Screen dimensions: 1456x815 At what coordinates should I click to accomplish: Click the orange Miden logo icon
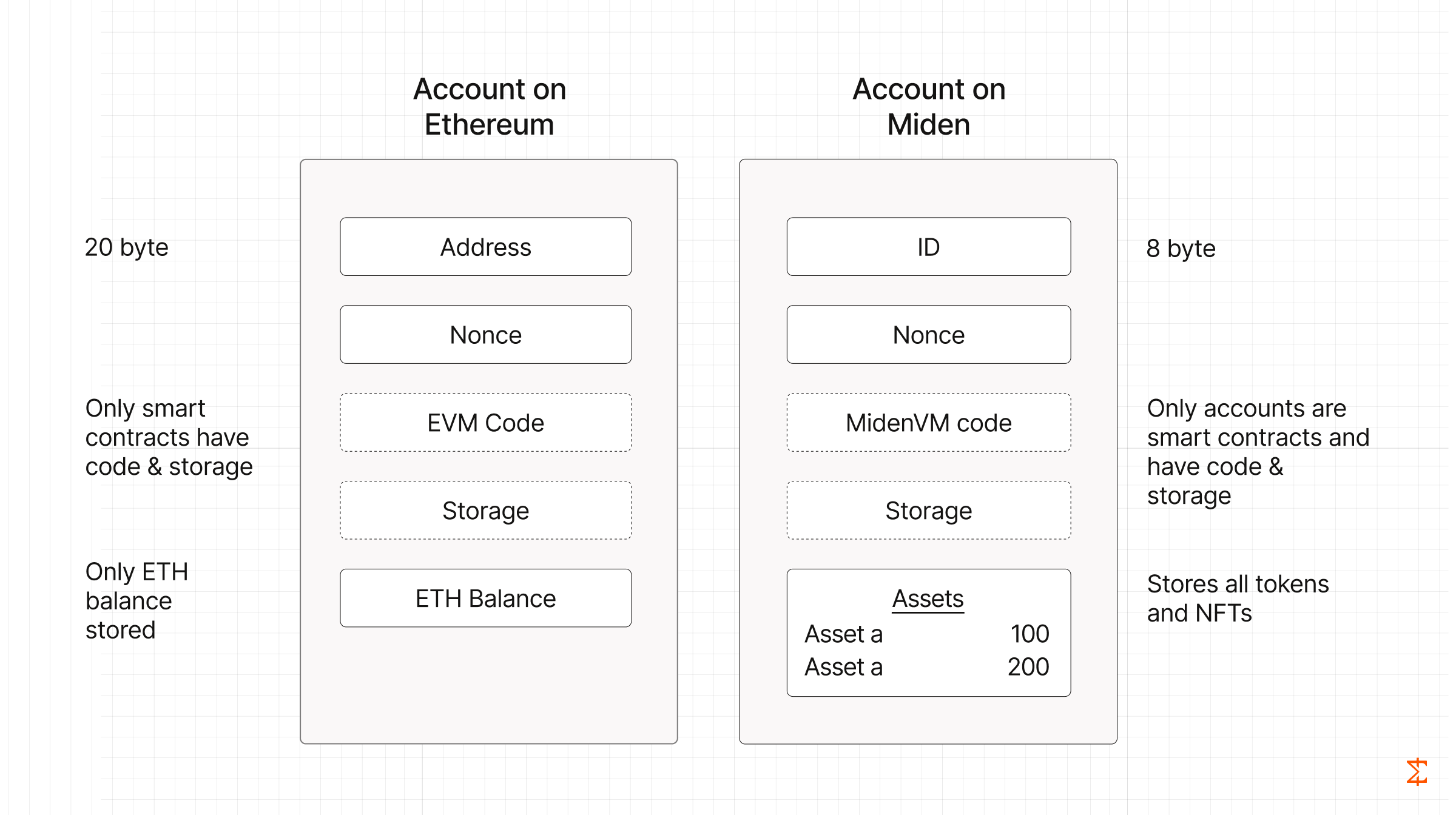[x=1417, y=772]
